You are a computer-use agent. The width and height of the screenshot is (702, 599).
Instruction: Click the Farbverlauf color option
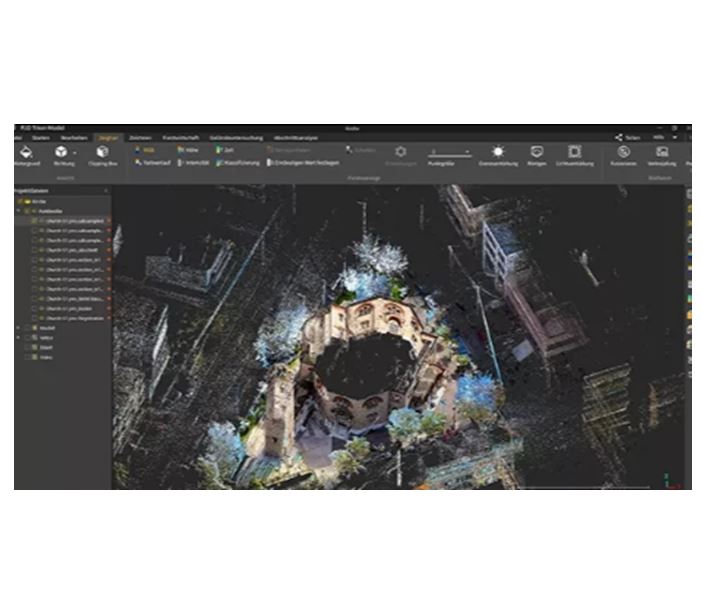[x=152, y=163]
